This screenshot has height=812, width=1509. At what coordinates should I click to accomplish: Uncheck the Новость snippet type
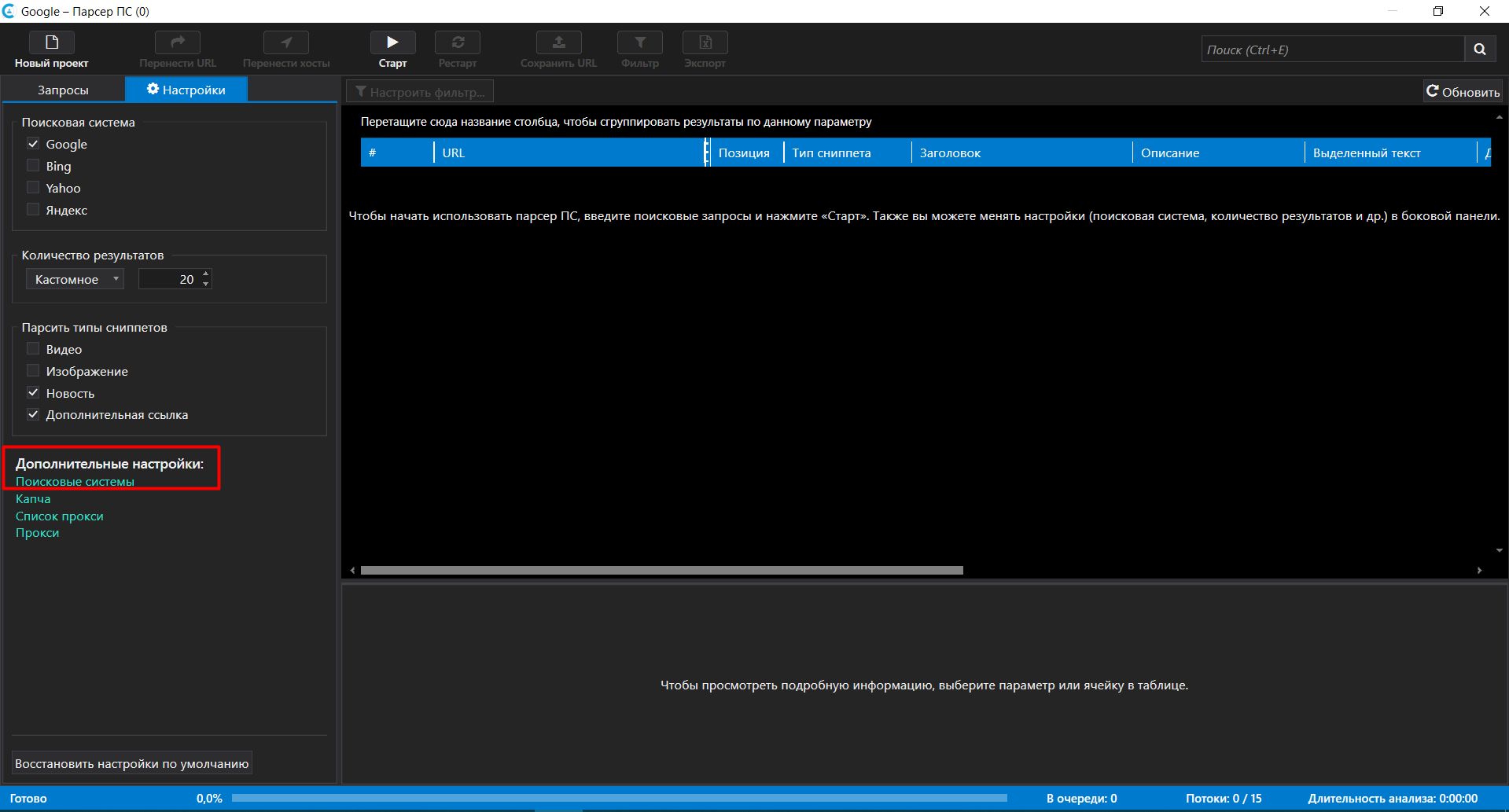coord(33,393)
